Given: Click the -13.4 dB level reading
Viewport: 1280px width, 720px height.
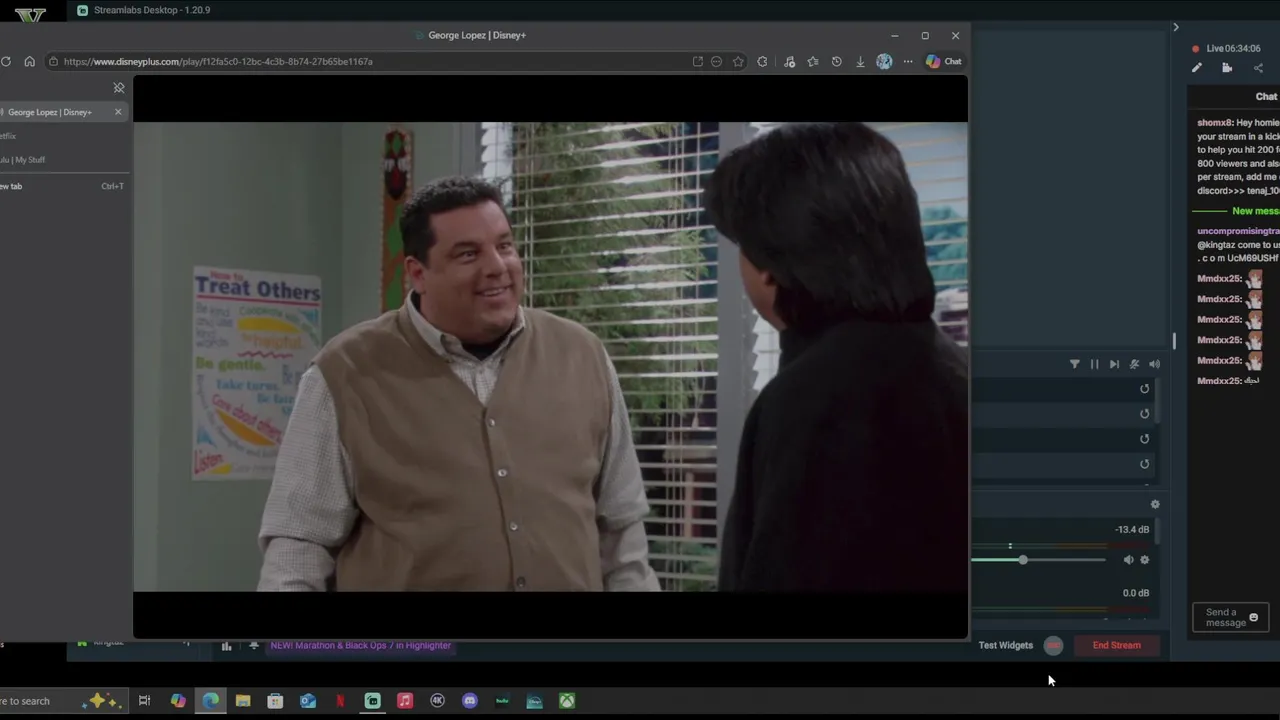Looking at the screenshot, I should coord(1132,530).
